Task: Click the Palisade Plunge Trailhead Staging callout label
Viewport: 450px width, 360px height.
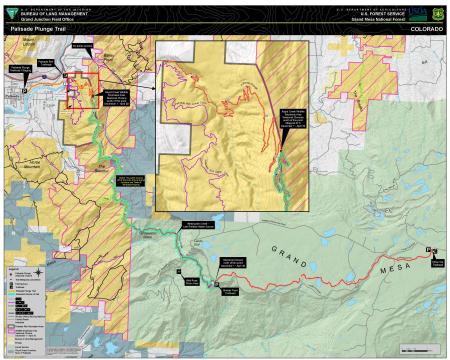Action: pos(21,69)
